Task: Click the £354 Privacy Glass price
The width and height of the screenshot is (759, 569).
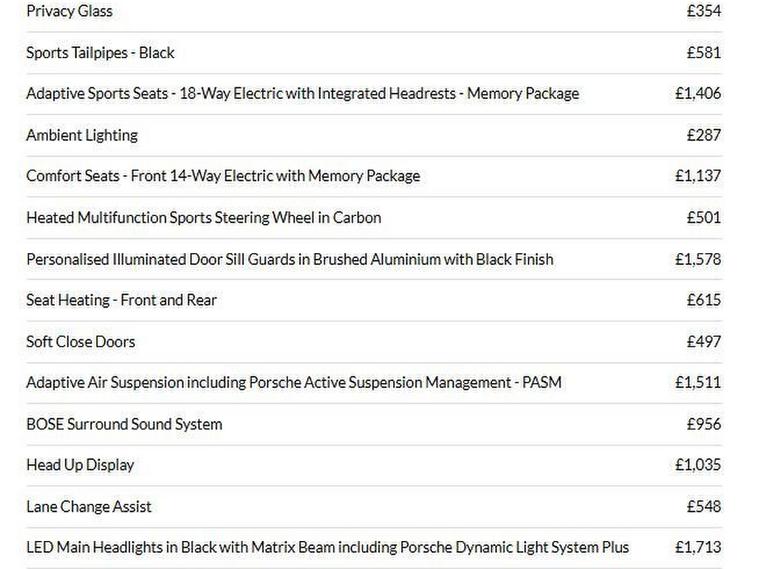Action: click(703, 11)
